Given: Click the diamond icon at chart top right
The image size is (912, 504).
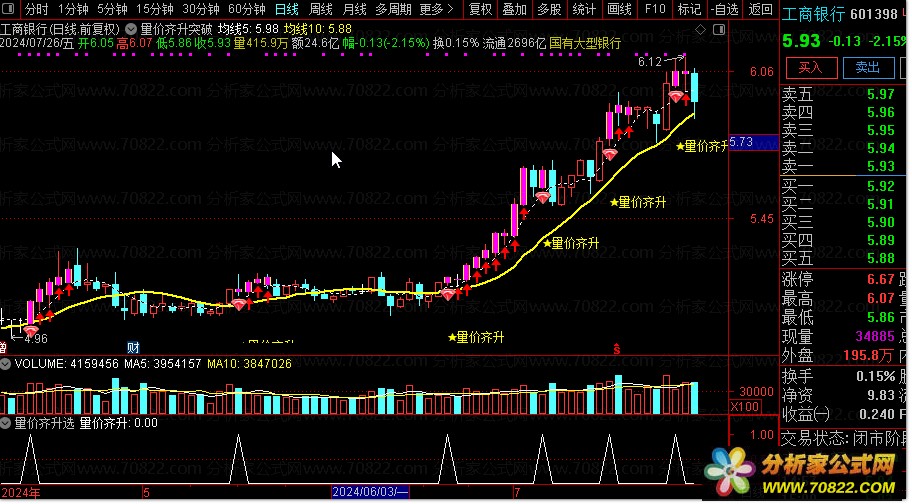Looking at the screenshot, I should click(701, 29).
